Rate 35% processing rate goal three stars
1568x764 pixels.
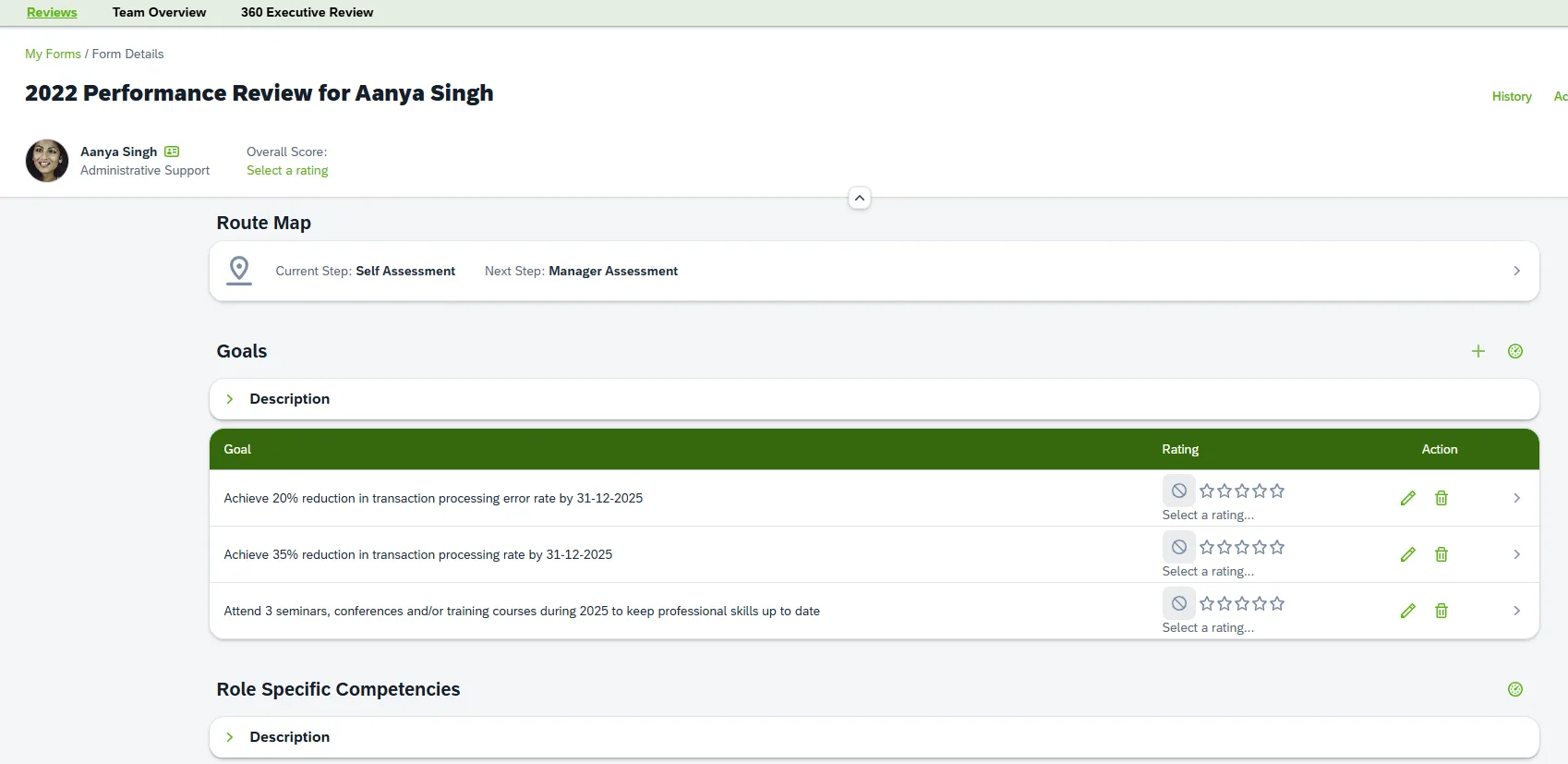[x=1242, y=547]
